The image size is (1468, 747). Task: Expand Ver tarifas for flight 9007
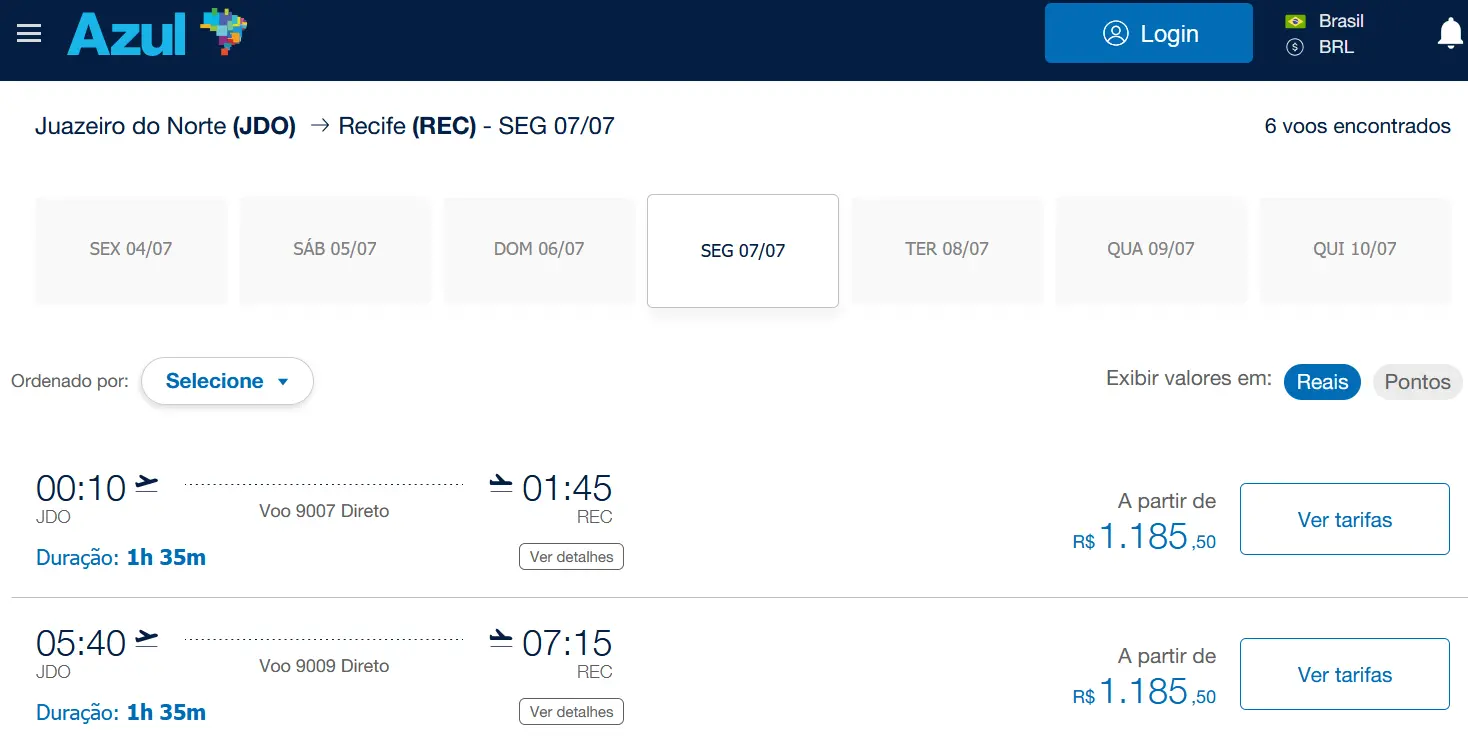[1344, 519]
